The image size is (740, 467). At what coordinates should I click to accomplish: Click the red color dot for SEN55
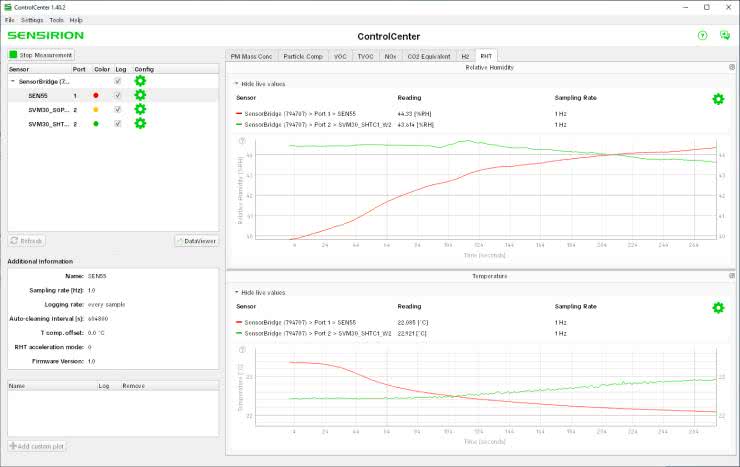point(96,95)
